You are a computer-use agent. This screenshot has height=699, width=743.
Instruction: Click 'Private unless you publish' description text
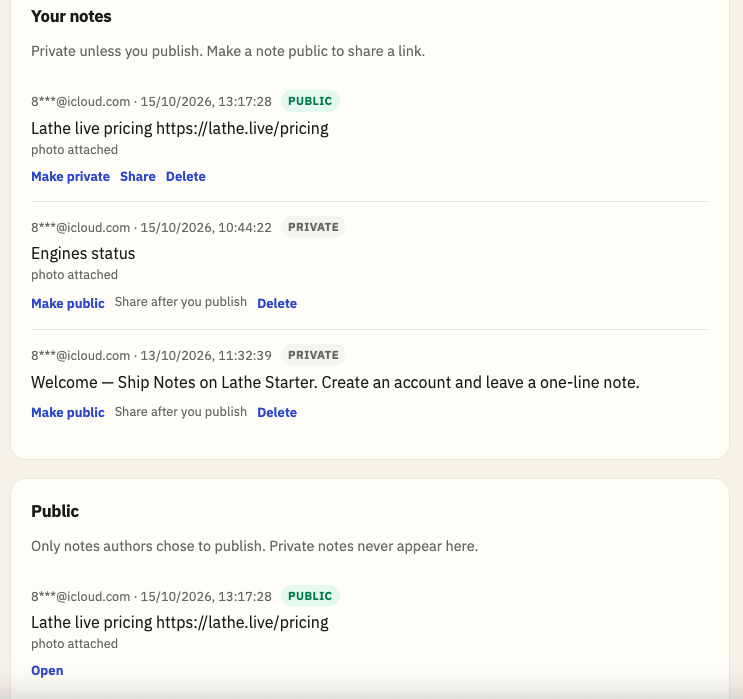(x=228, y=51)
